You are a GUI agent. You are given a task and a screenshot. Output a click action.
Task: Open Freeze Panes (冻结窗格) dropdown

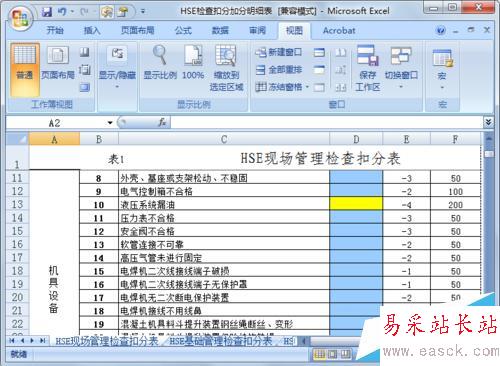click(282, 87)
